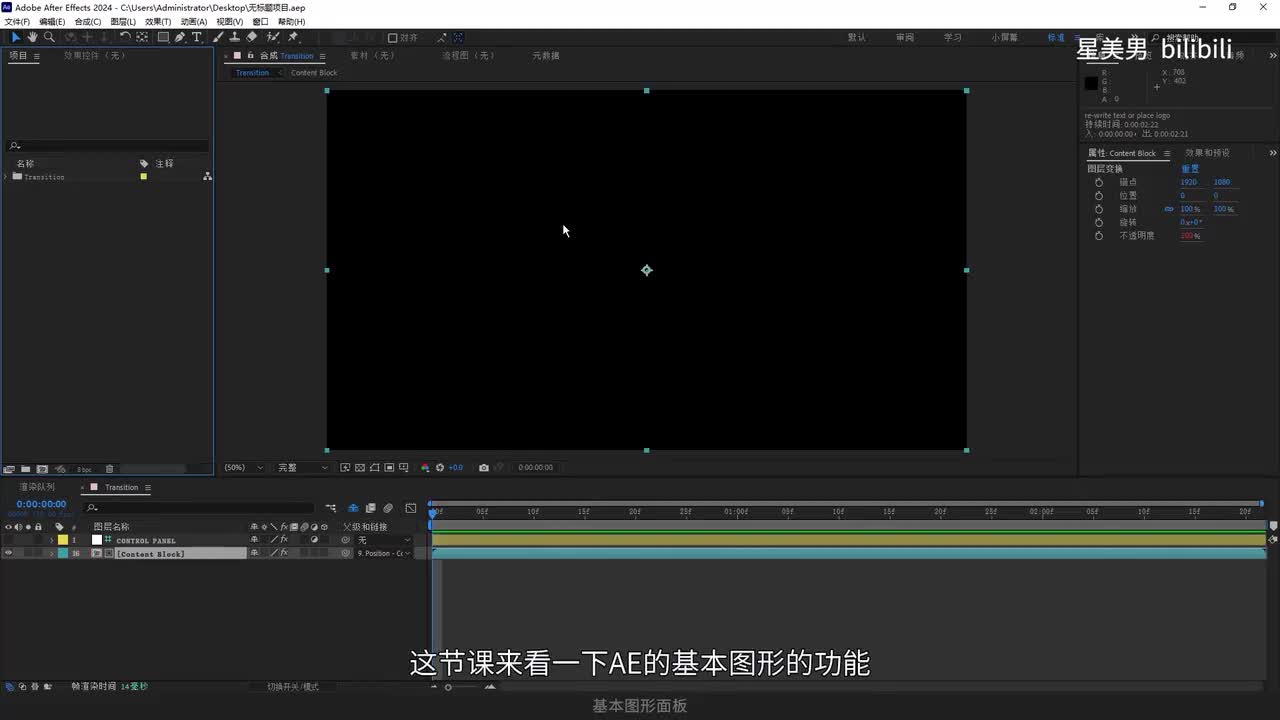Click the Project panel search field
Screen dimensions: 1280x720
108,146
